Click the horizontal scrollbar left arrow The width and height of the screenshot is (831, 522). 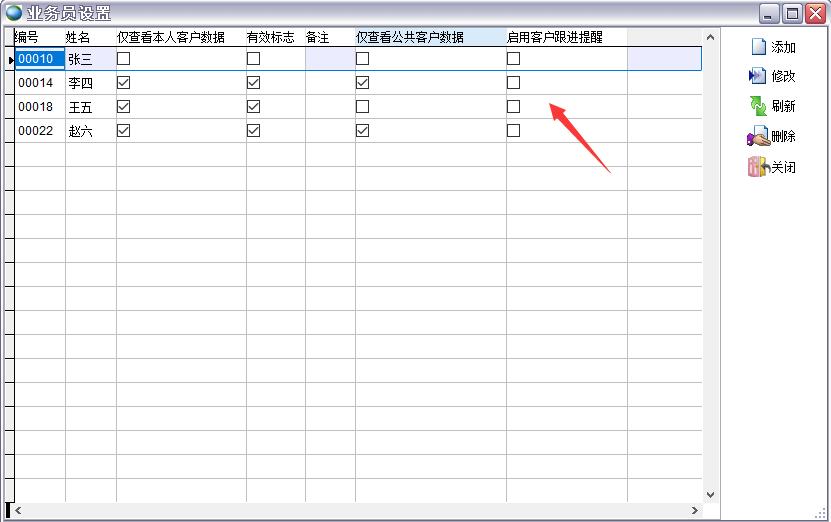pos(17,511)
